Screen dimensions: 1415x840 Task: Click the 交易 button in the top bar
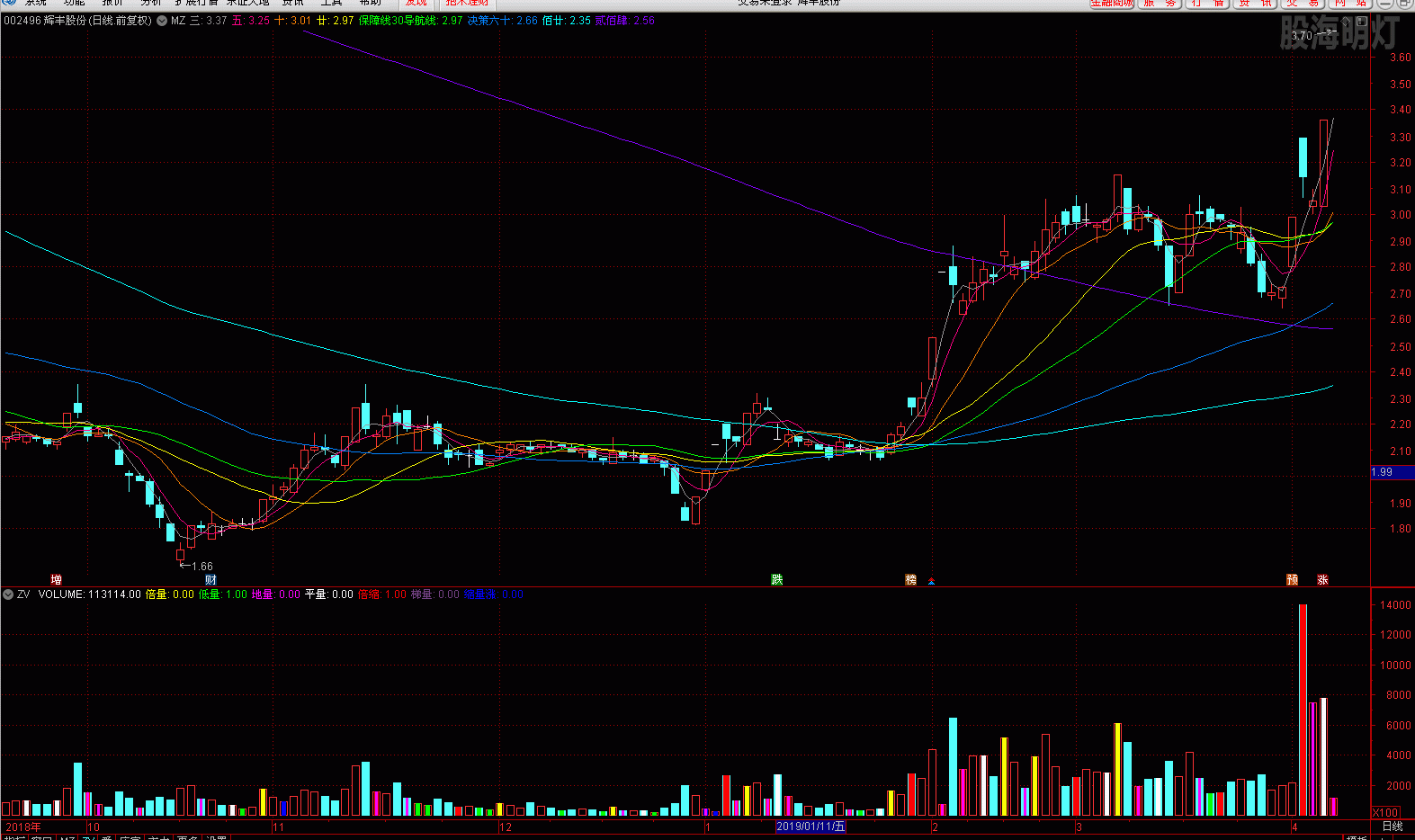(1303, 3)
